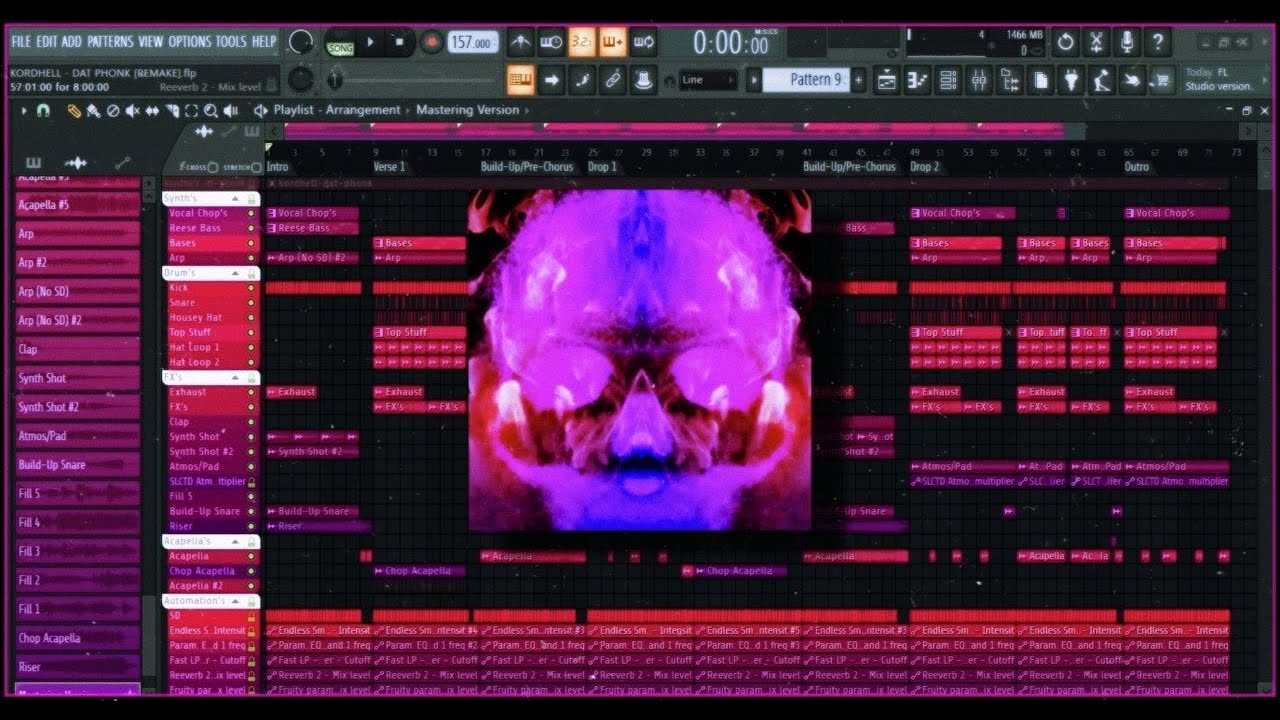
Task: Open the Browser view icon
Action: [1010, 80]
